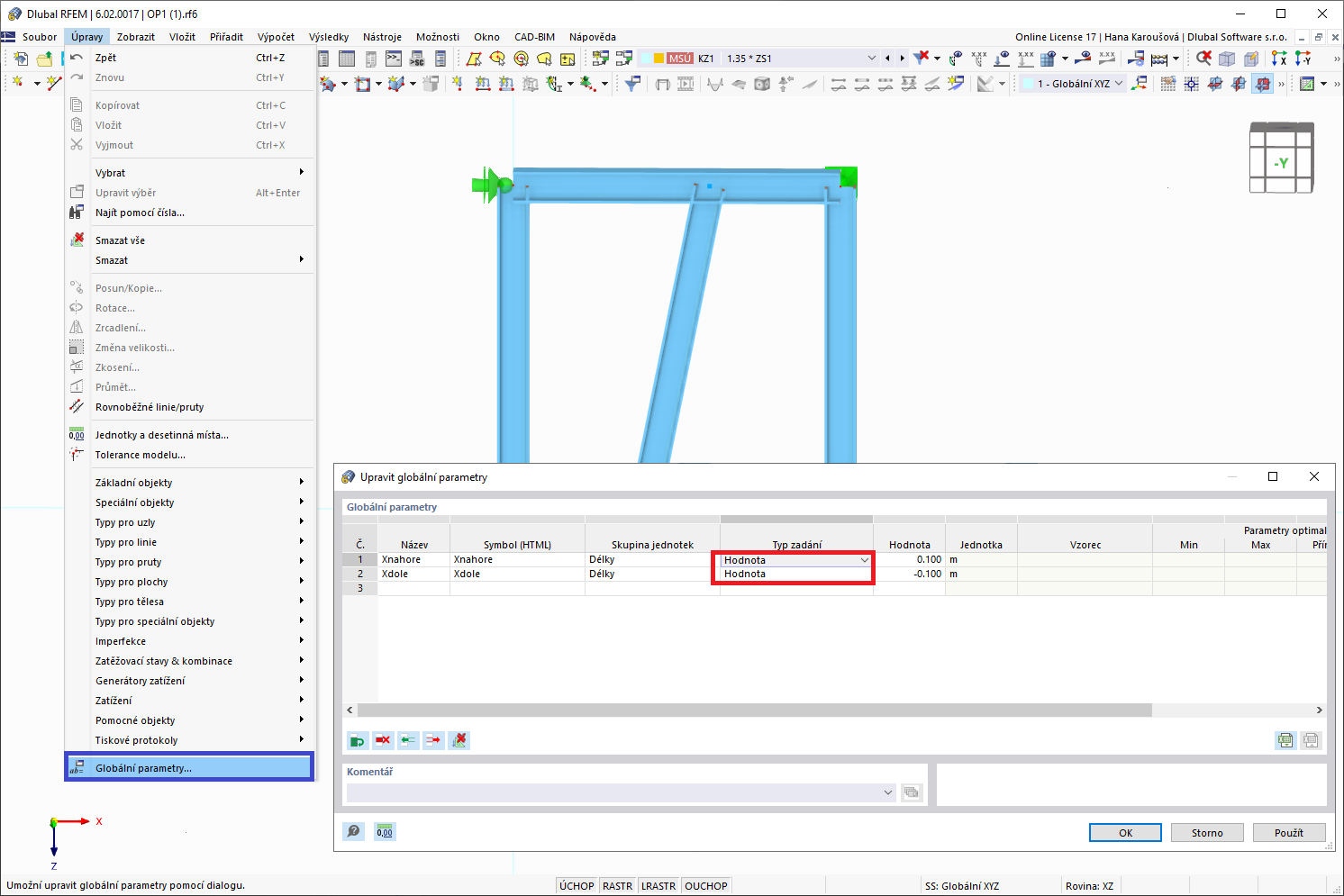
Task: Expand Základní objekty submenu
Action: 190,483
